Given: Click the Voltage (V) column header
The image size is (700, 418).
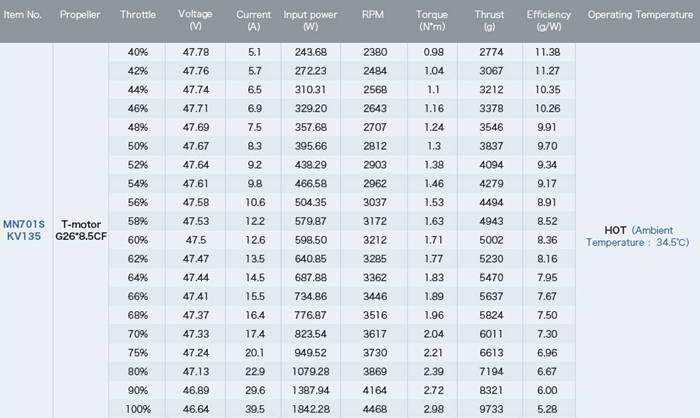Looking at the screenshot, I should coord(195,21).
